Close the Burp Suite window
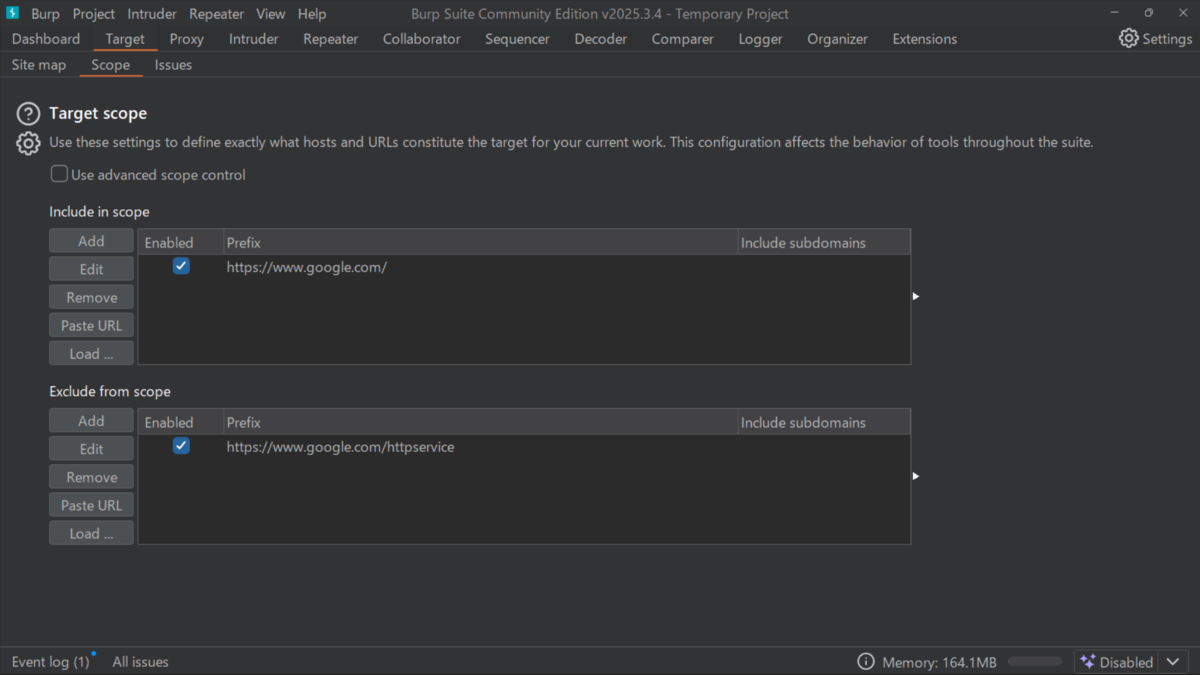 pos(1182,13)
